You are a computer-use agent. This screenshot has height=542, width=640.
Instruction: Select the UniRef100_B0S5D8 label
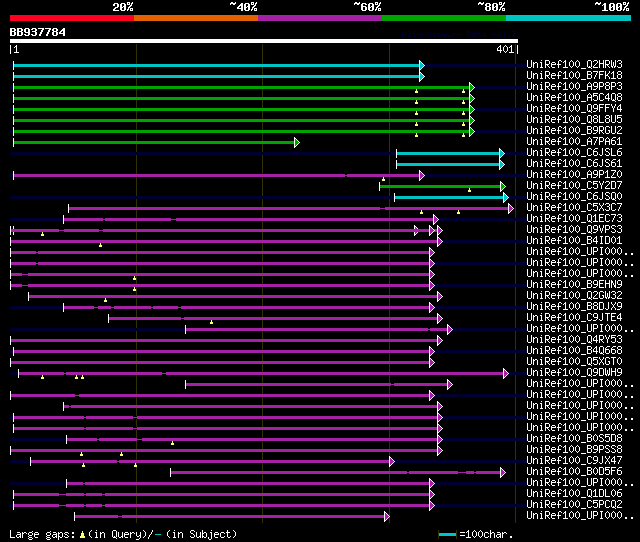pos(574,438)
